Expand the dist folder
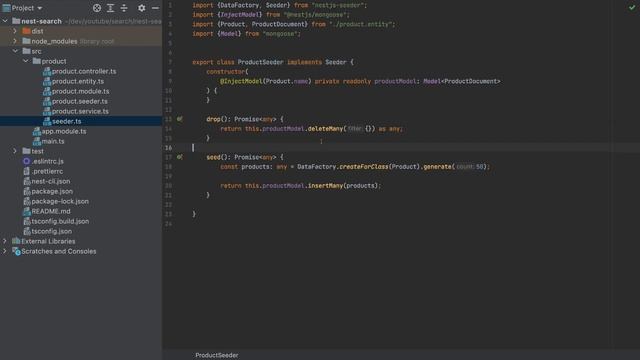 click(x=15, y=31)
